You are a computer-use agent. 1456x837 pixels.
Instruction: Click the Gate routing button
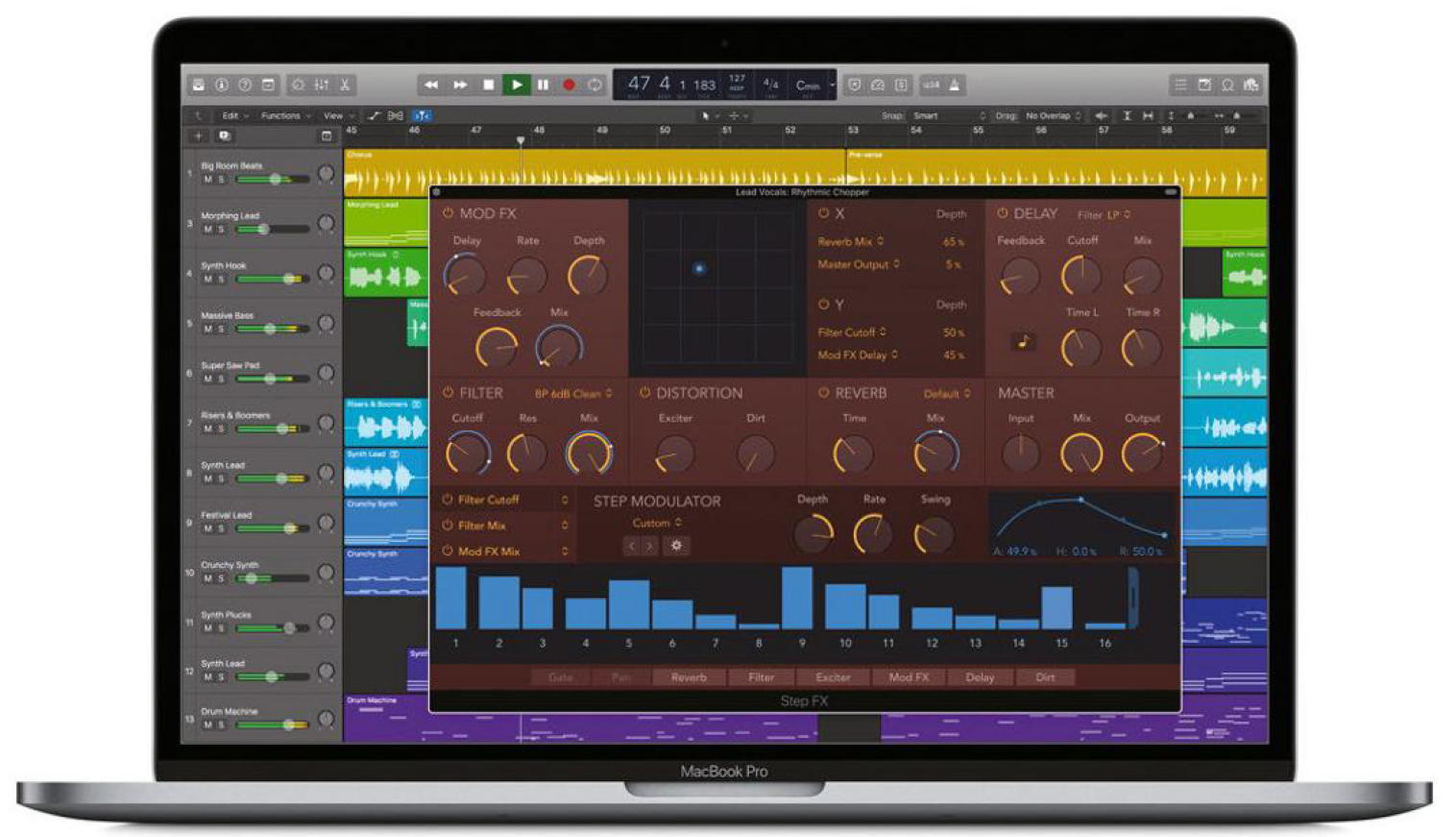pos(560,677)
